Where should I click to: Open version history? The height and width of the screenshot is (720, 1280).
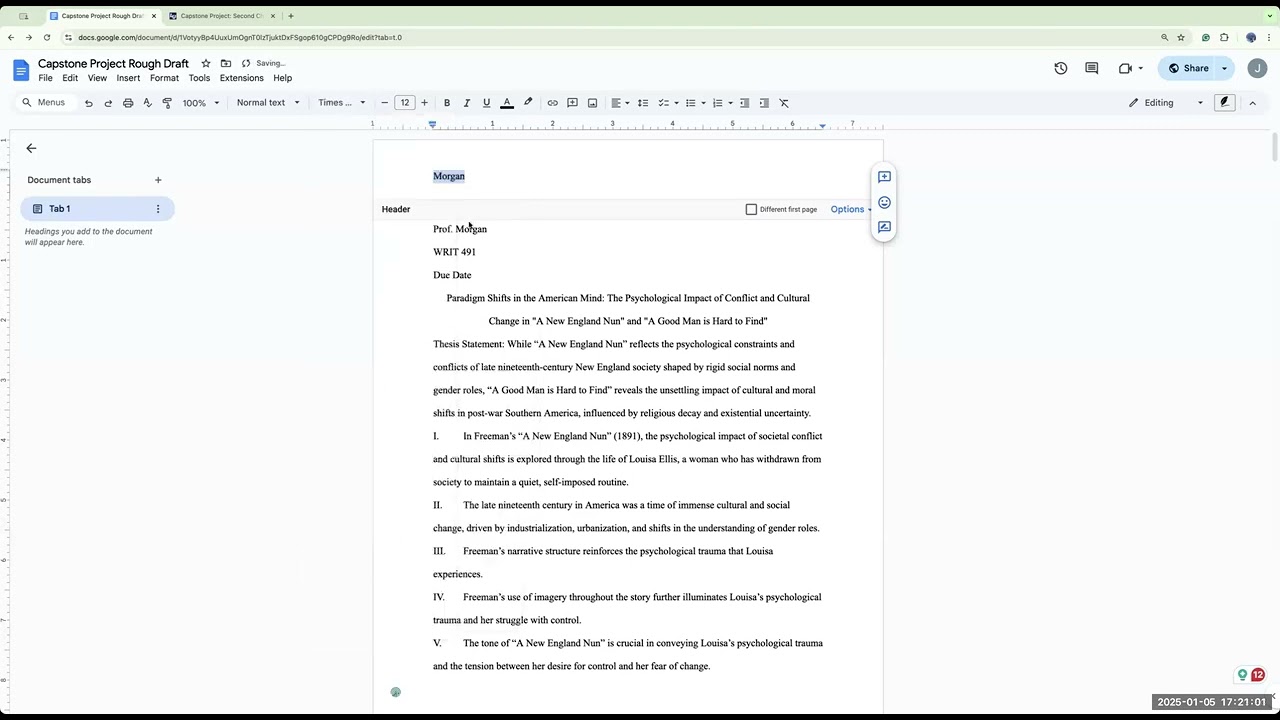click(x=1061, y=68)
